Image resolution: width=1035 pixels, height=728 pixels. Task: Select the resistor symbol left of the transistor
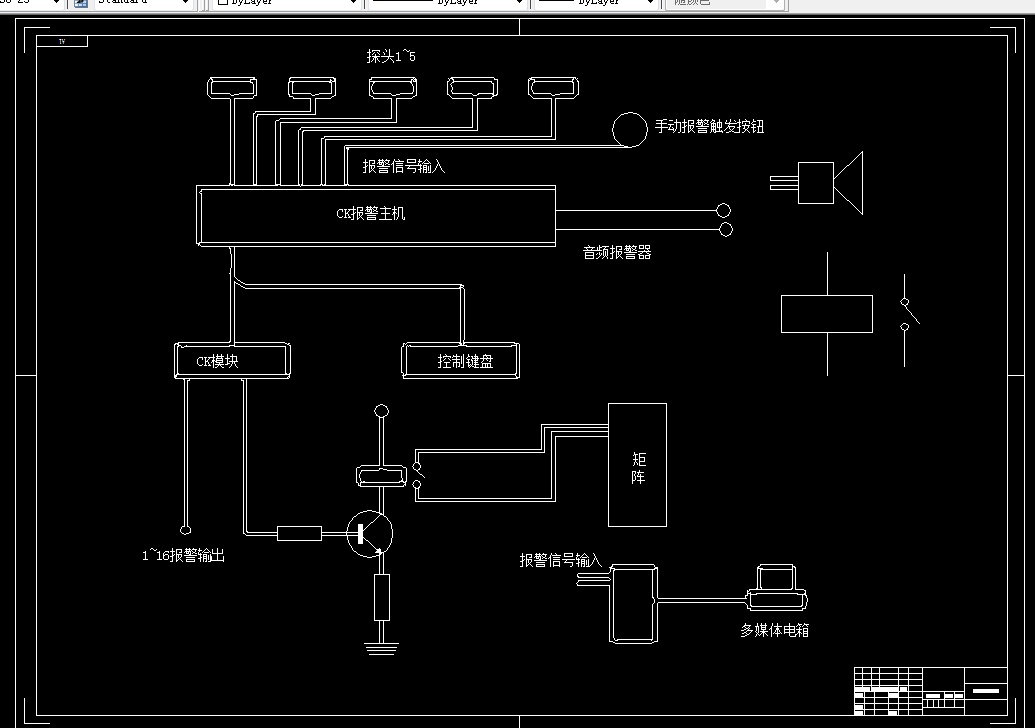pyautogui.click(x=299, y=533)
